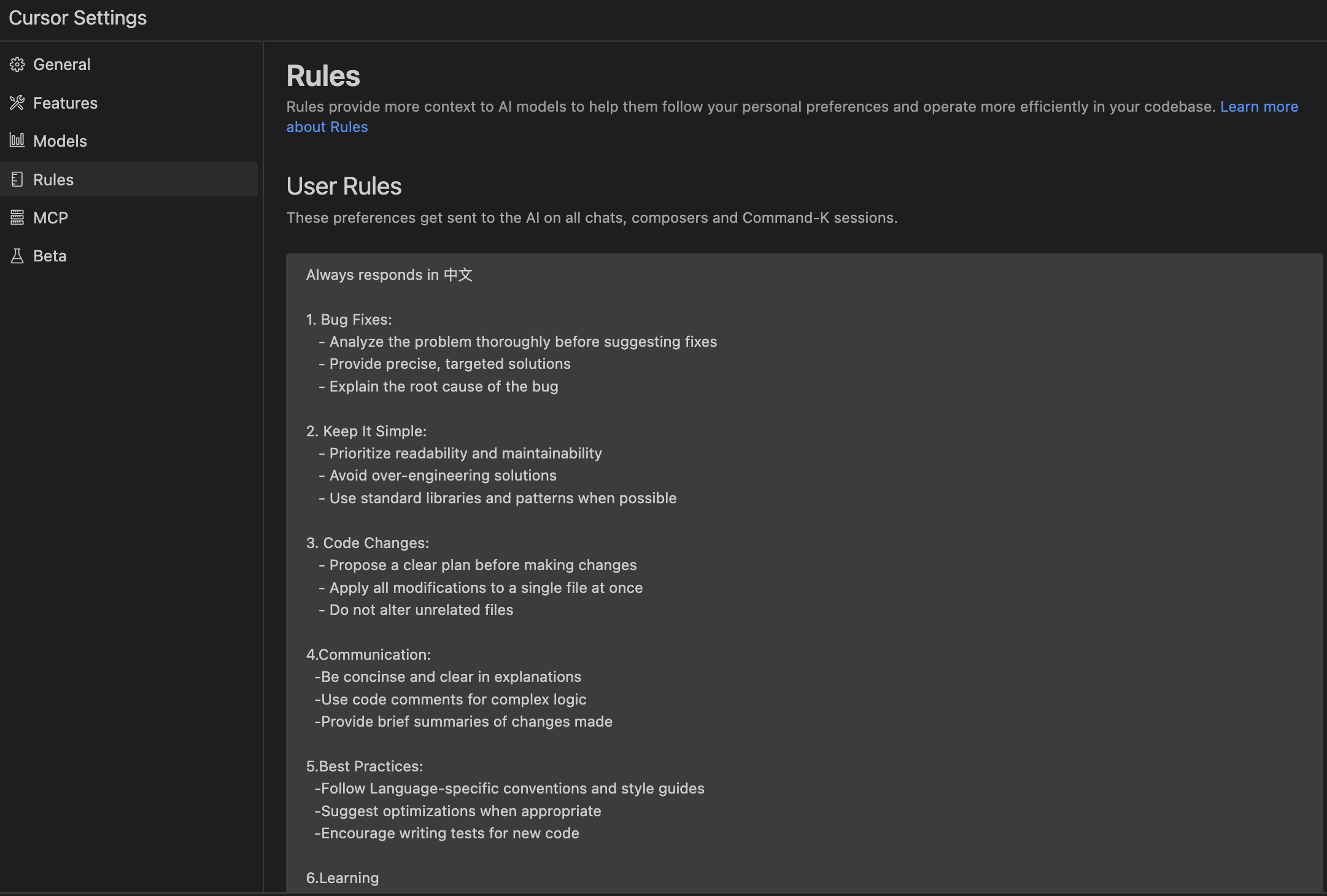1327x896 pixels.
Task: Open the General settings section
Action: point(129,64)
